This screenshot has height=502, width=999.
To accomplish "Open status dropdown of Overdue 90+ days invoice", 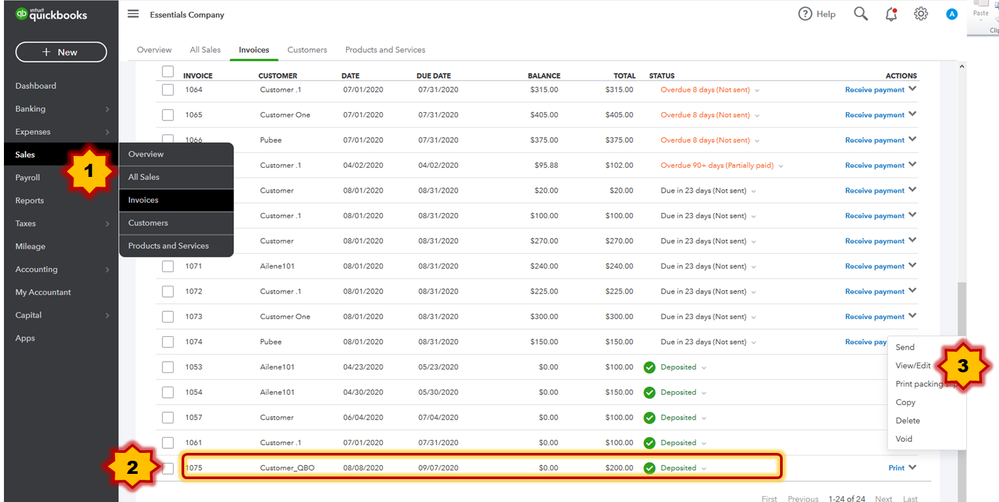I will point(780,166).
